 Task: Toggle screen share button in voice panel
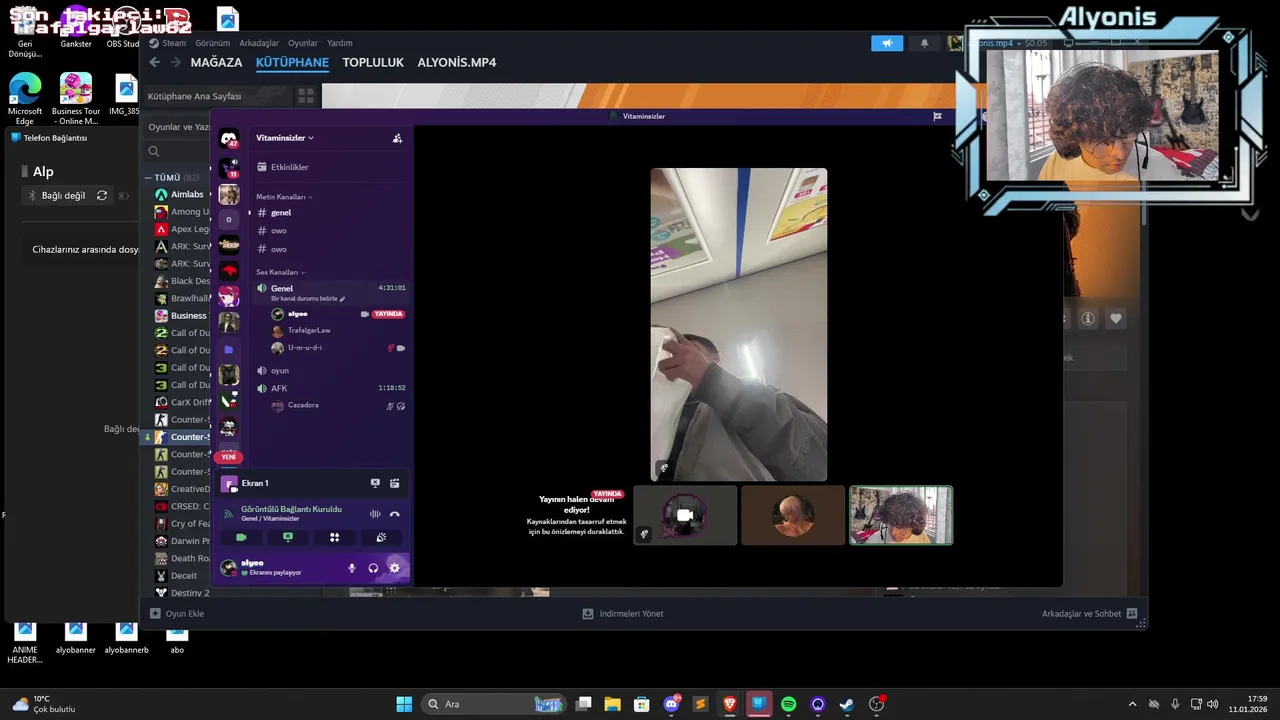pos(288,537)
